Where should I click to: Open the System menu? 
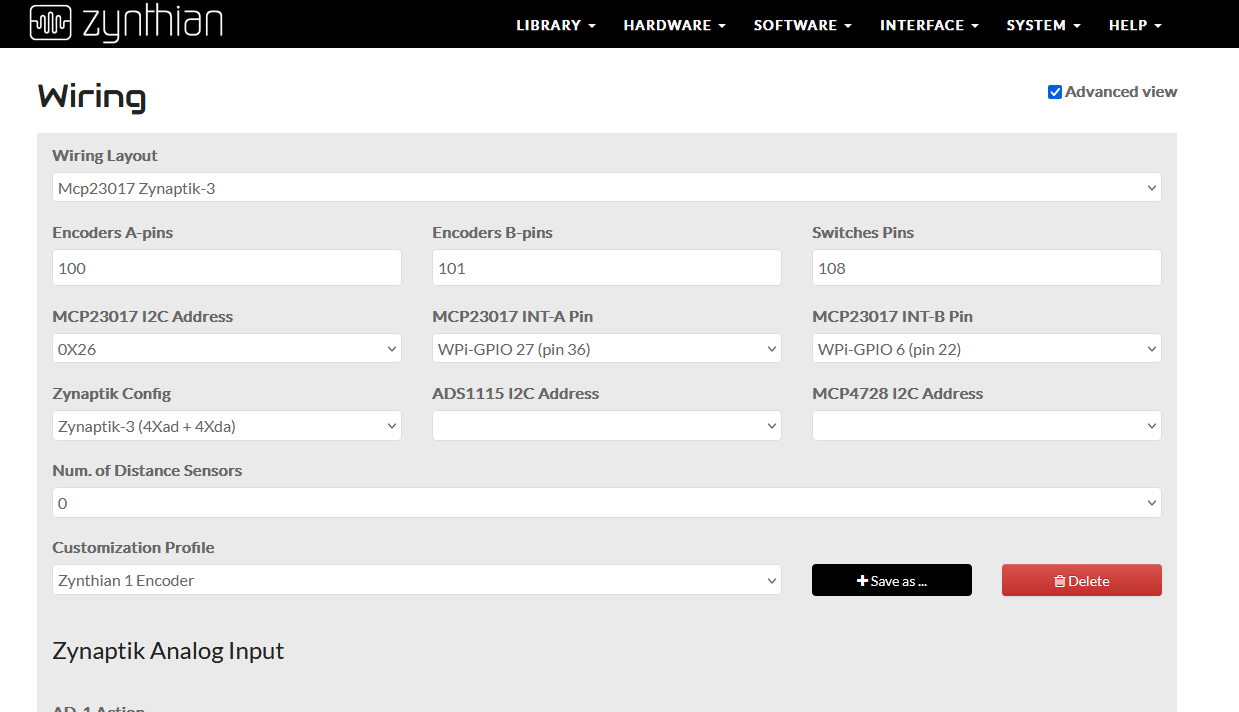[1043, 25]
